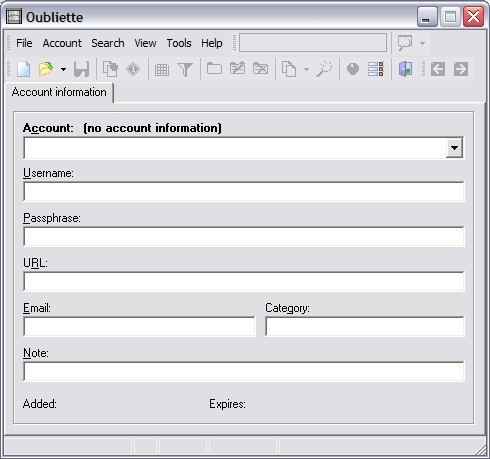Select the Account information tab

pos(59,92)
